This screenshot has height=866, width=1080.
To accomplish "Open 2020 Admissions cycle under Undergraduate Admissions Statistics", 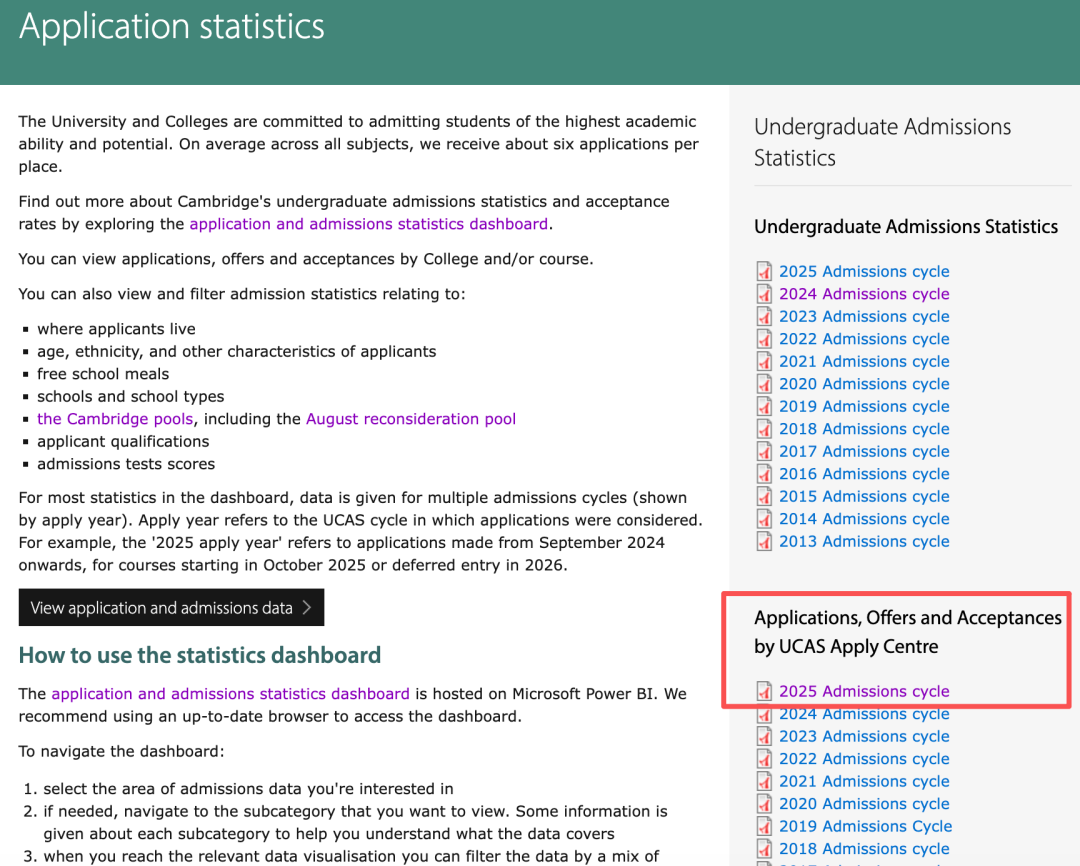I will (864, 384).
